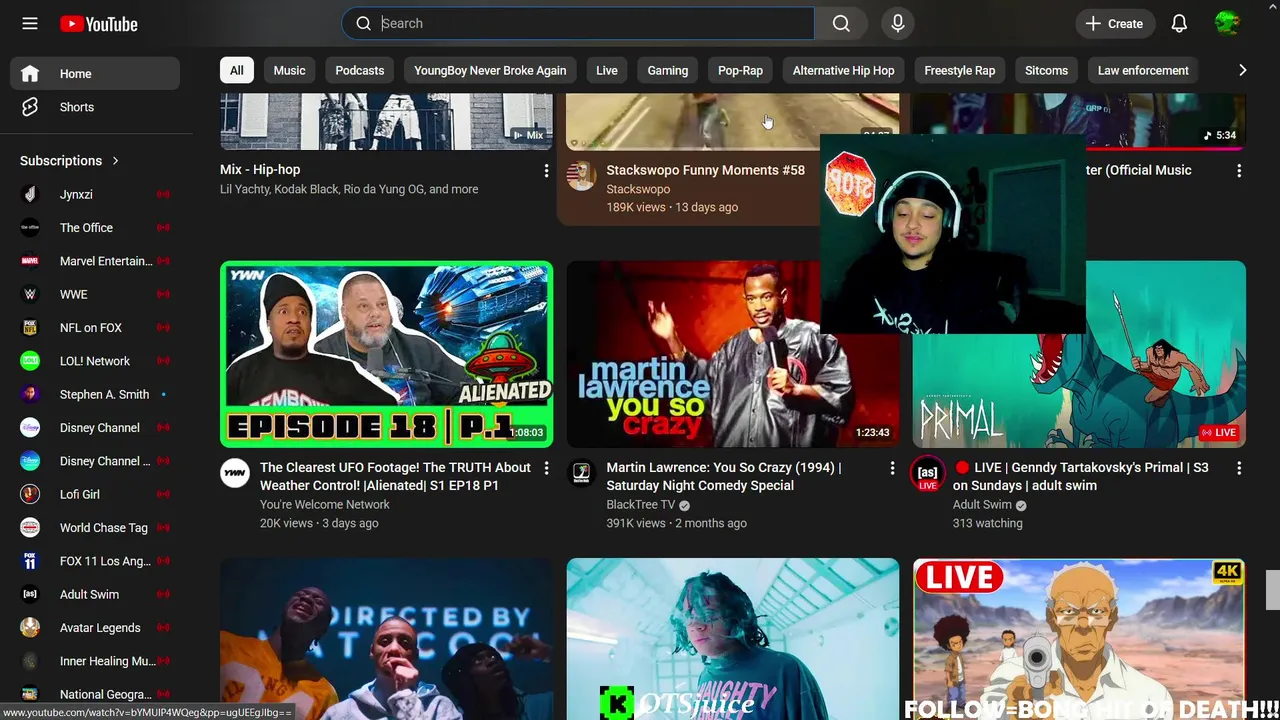Open Lofi Girl subscription

(95, 494)
